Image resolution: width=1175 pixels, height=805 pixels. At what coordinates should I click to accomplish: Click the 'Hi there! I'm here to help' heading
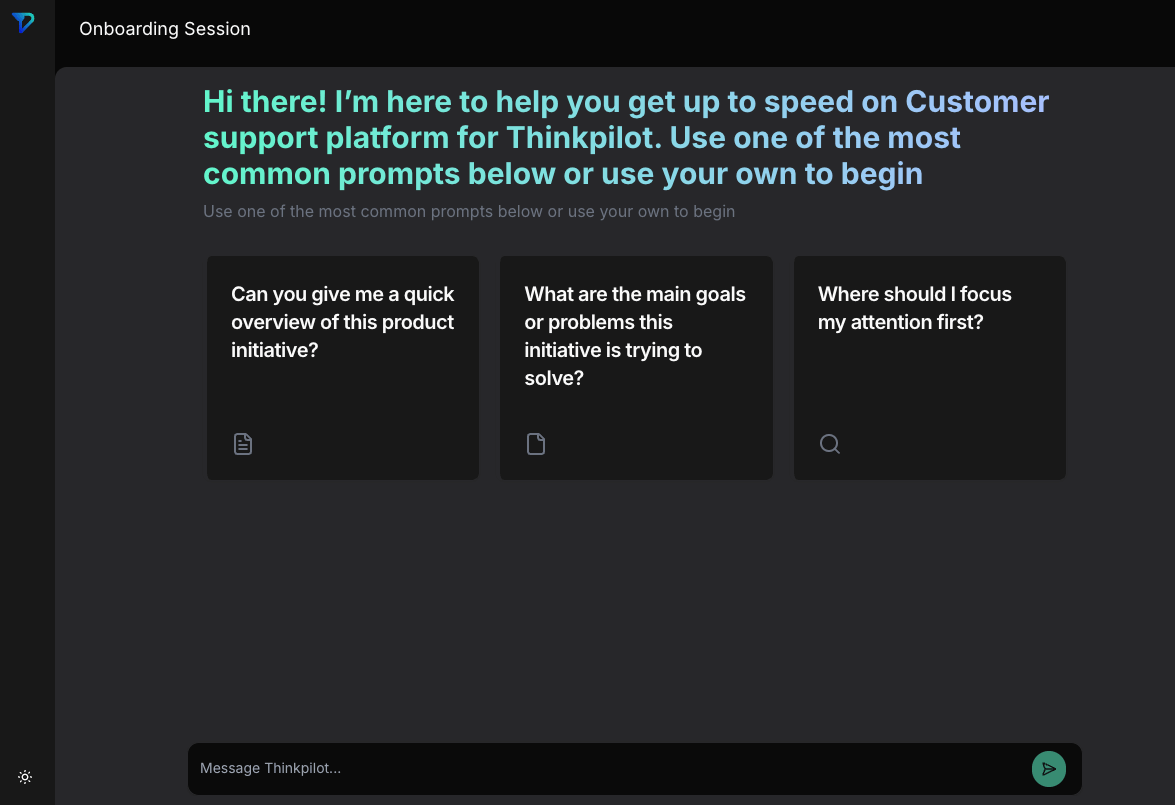626,138
